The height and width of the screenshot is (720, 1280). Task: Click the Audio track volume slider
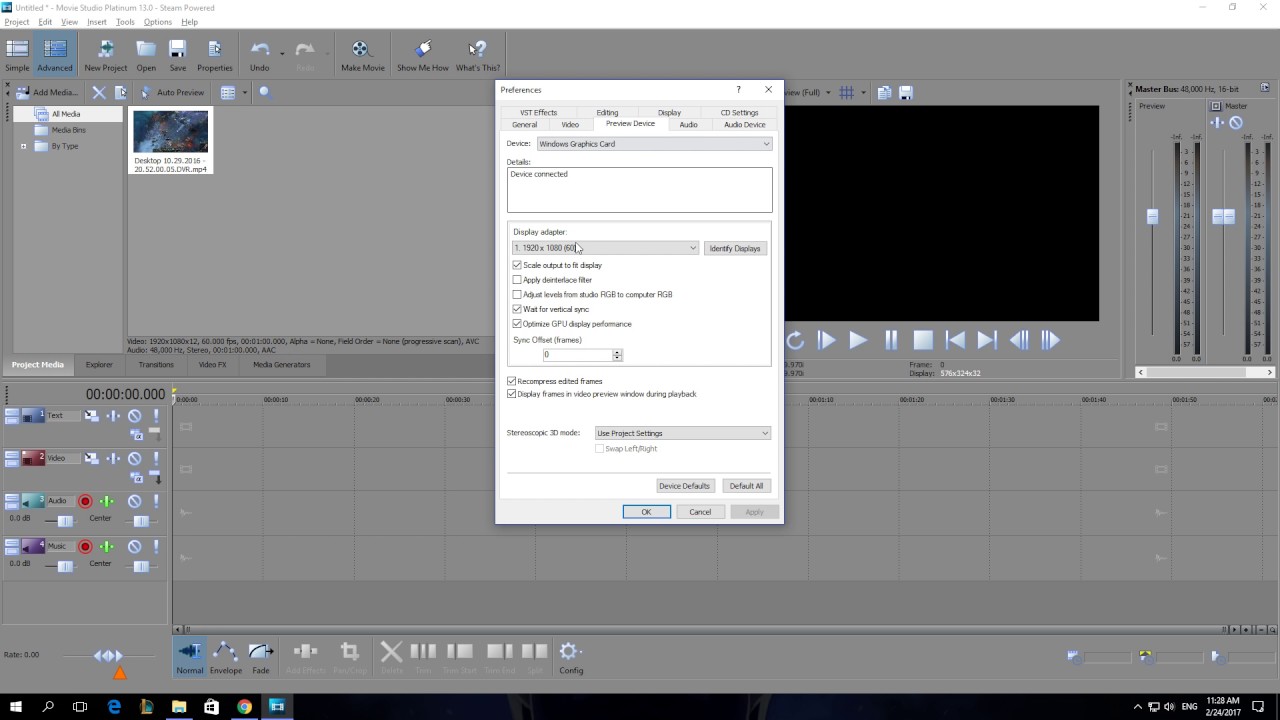[63, 521]
